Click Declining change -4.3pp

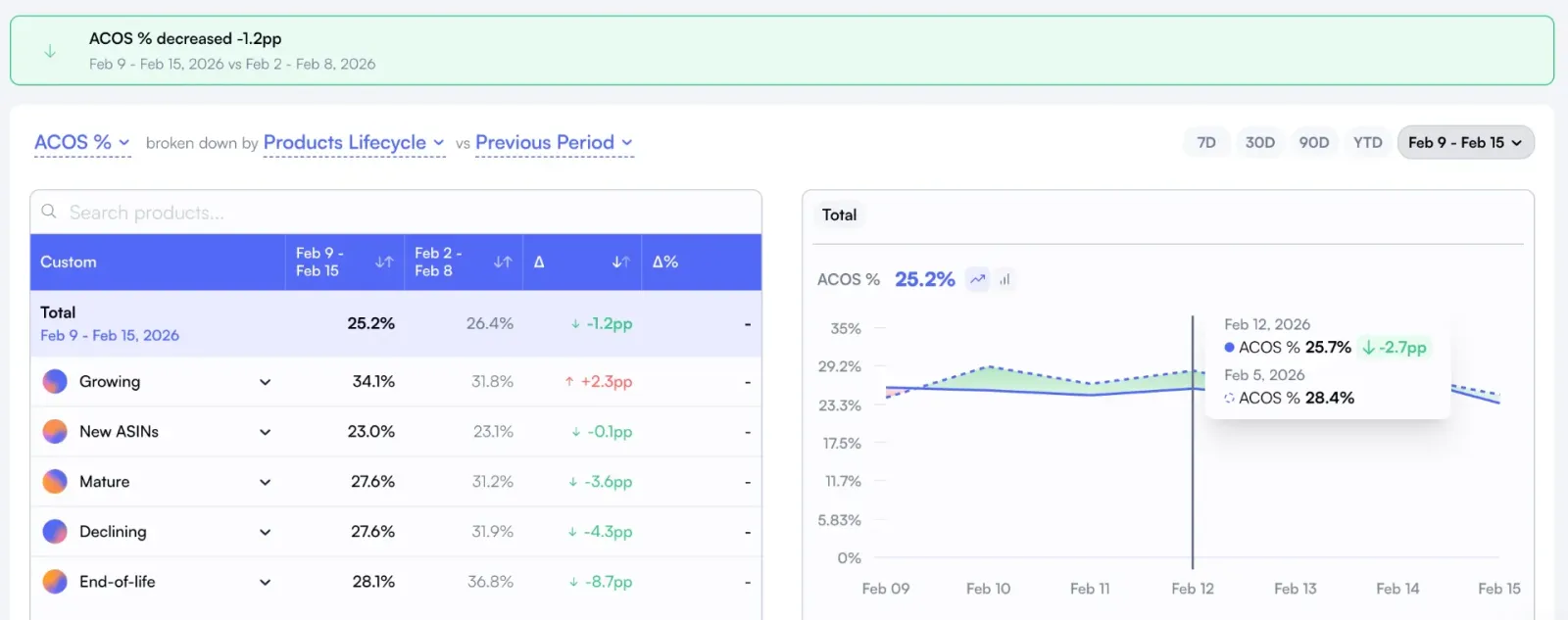coord(600,531)
